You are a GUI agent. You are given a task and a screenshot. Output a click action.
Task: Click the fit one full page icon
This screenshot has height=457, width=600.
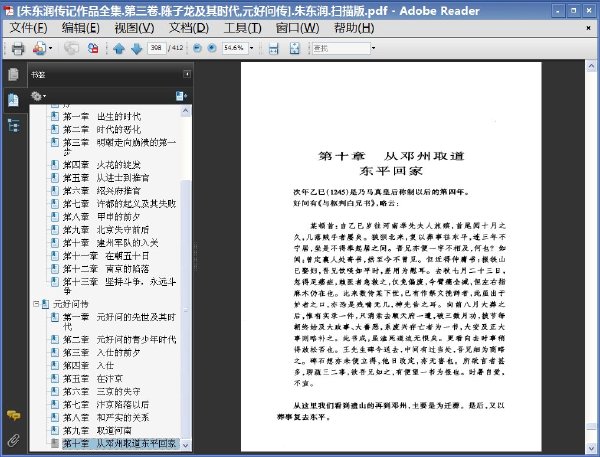pos(294,48)
